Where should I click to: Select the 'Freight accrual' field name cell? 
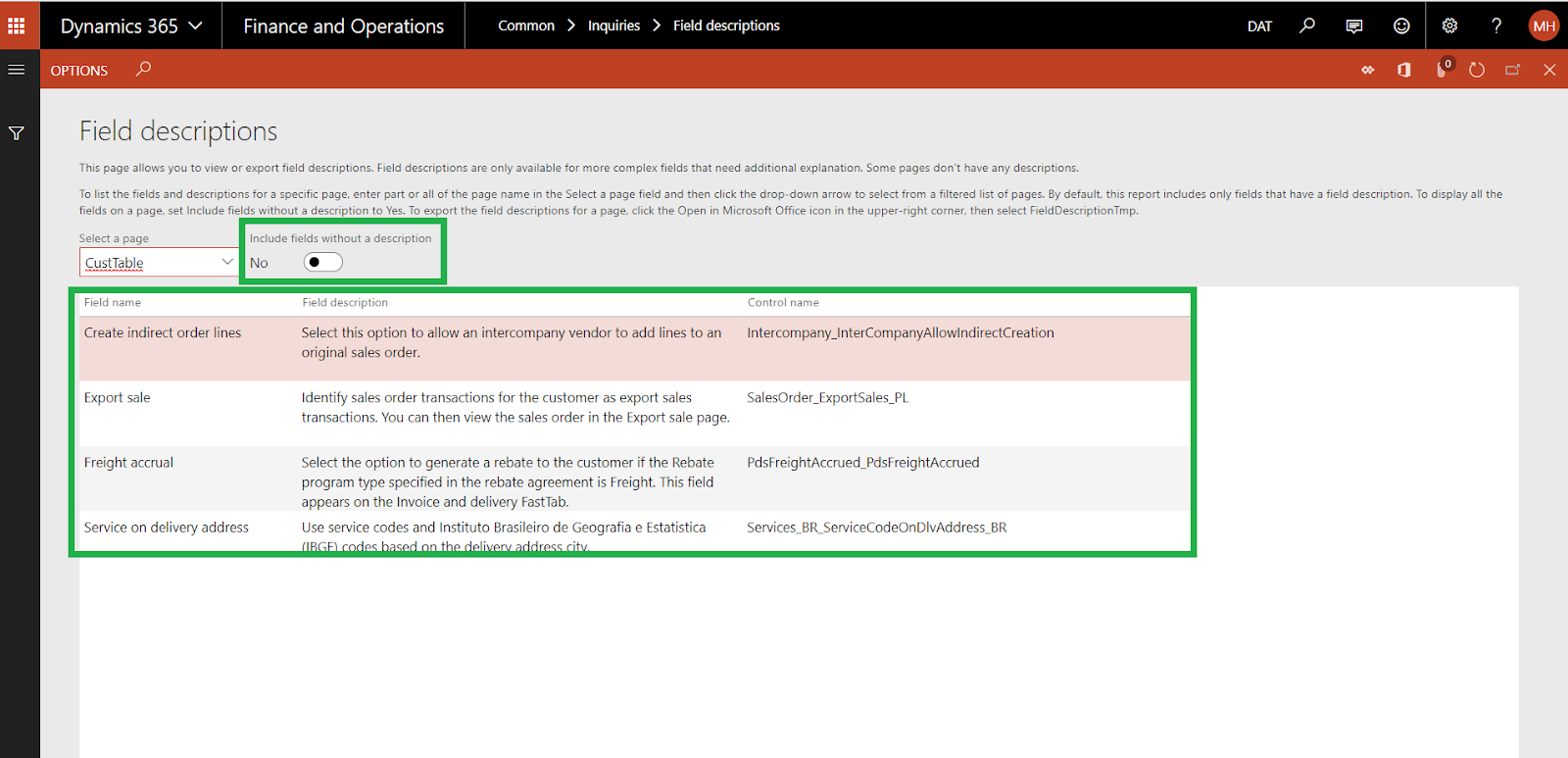[128, 463]
